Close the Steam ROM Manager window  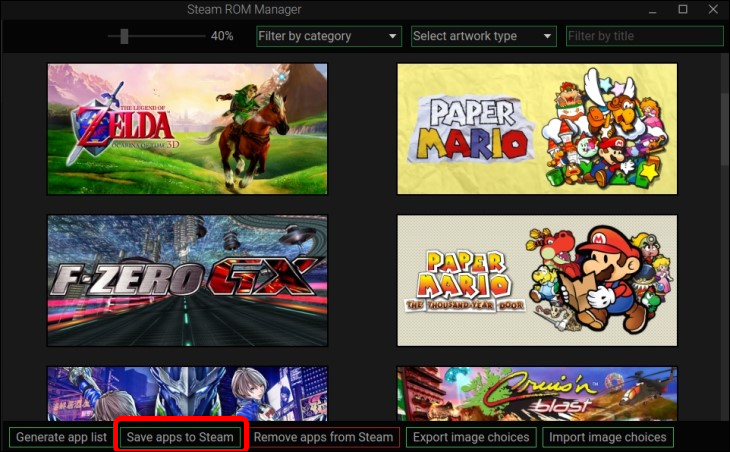tap(713, 9)
